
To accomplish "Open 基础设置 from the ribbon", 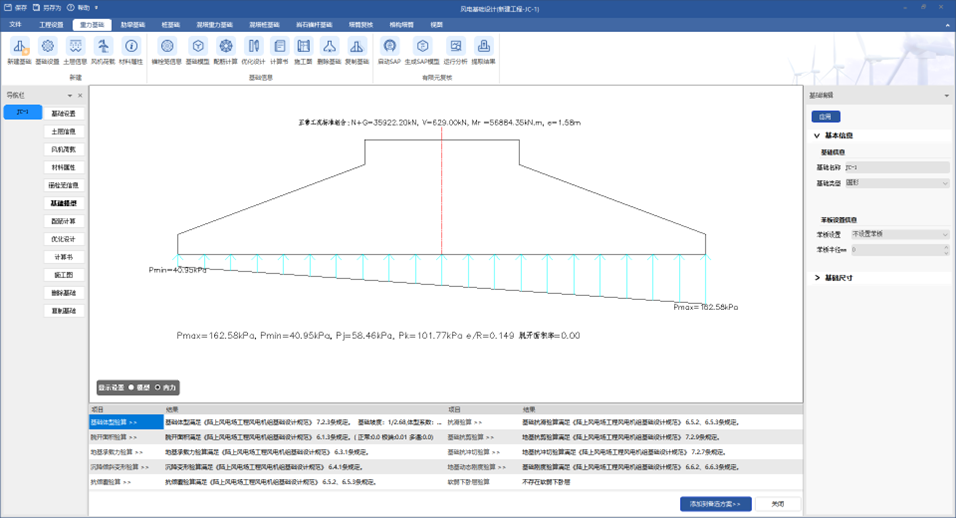I will (47, 50).
